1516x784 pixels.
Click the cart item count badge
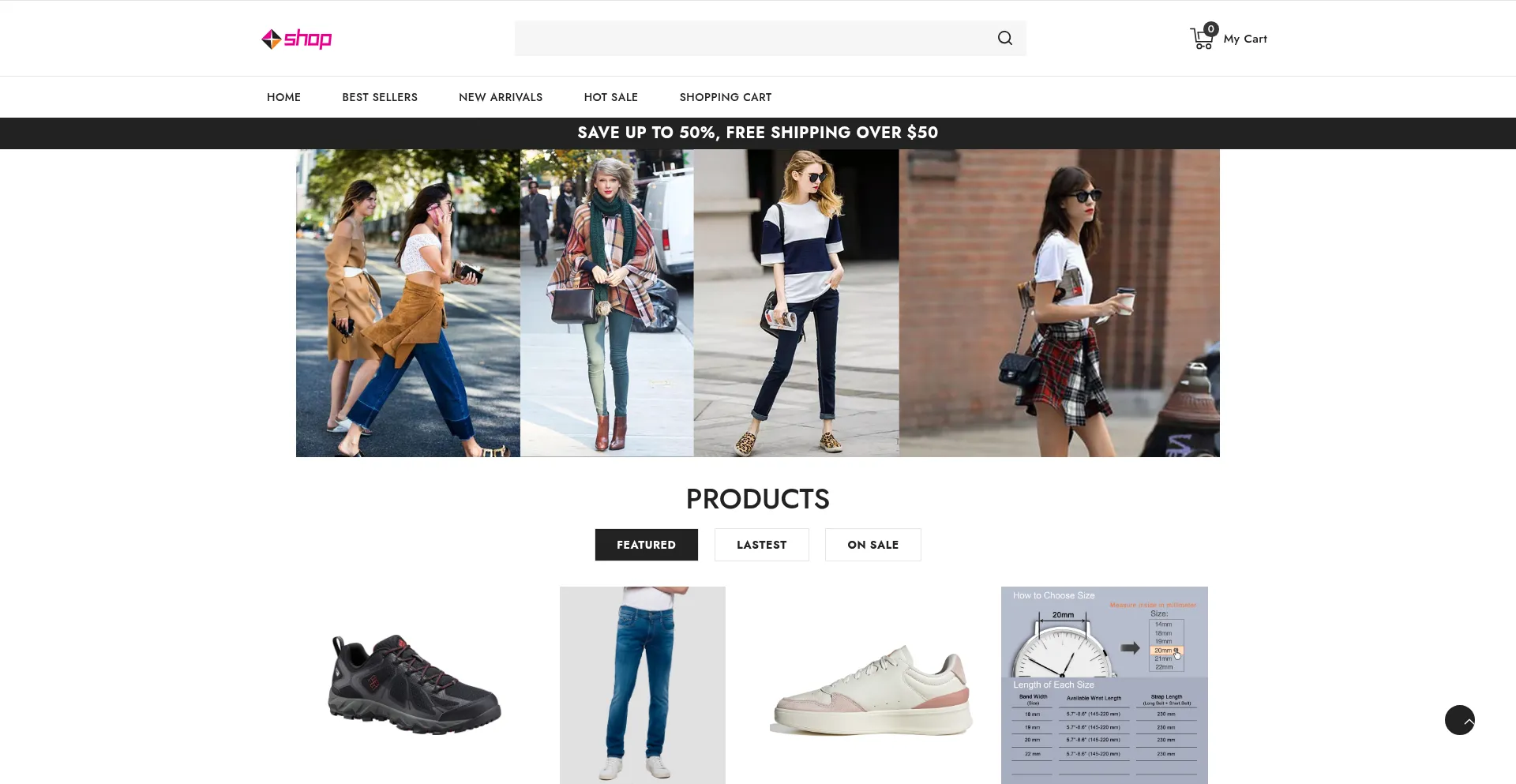1210,29
